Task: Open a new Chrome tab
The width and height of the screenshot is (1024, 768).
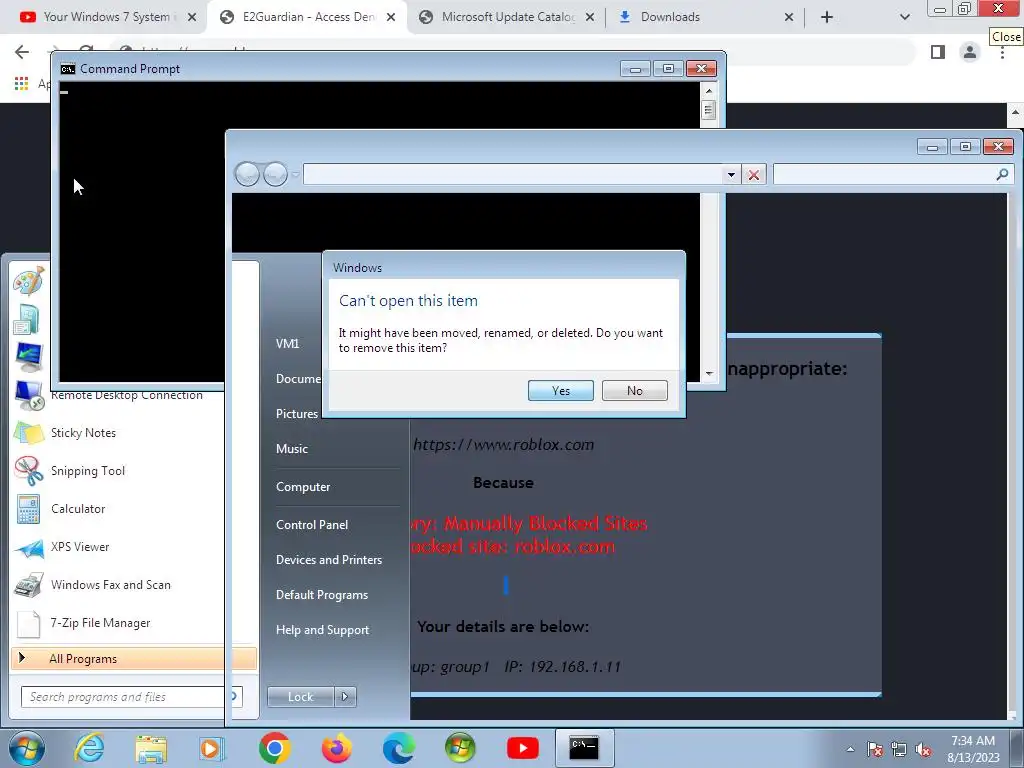Action: (x=827, y=17)
